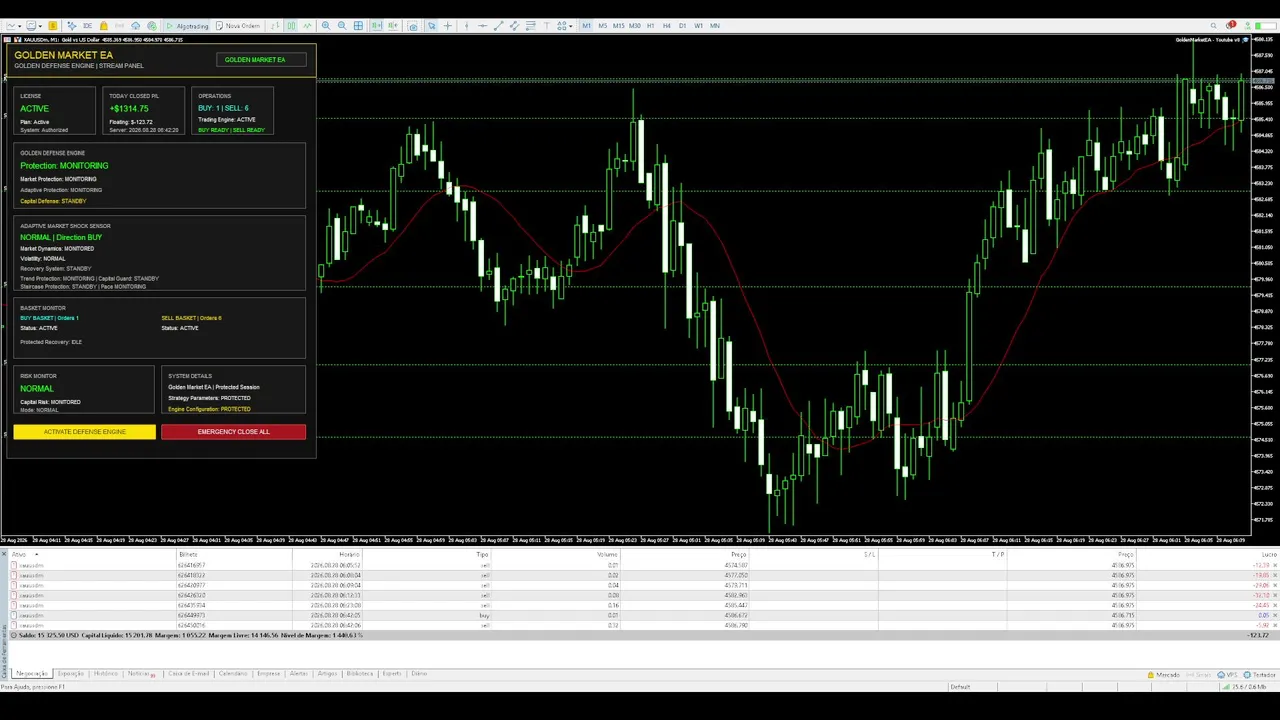Image resolution: width=1280 pixels, height=720 pixels.
Task: Select the crosshair tool
Action: [x=447, y=26]
